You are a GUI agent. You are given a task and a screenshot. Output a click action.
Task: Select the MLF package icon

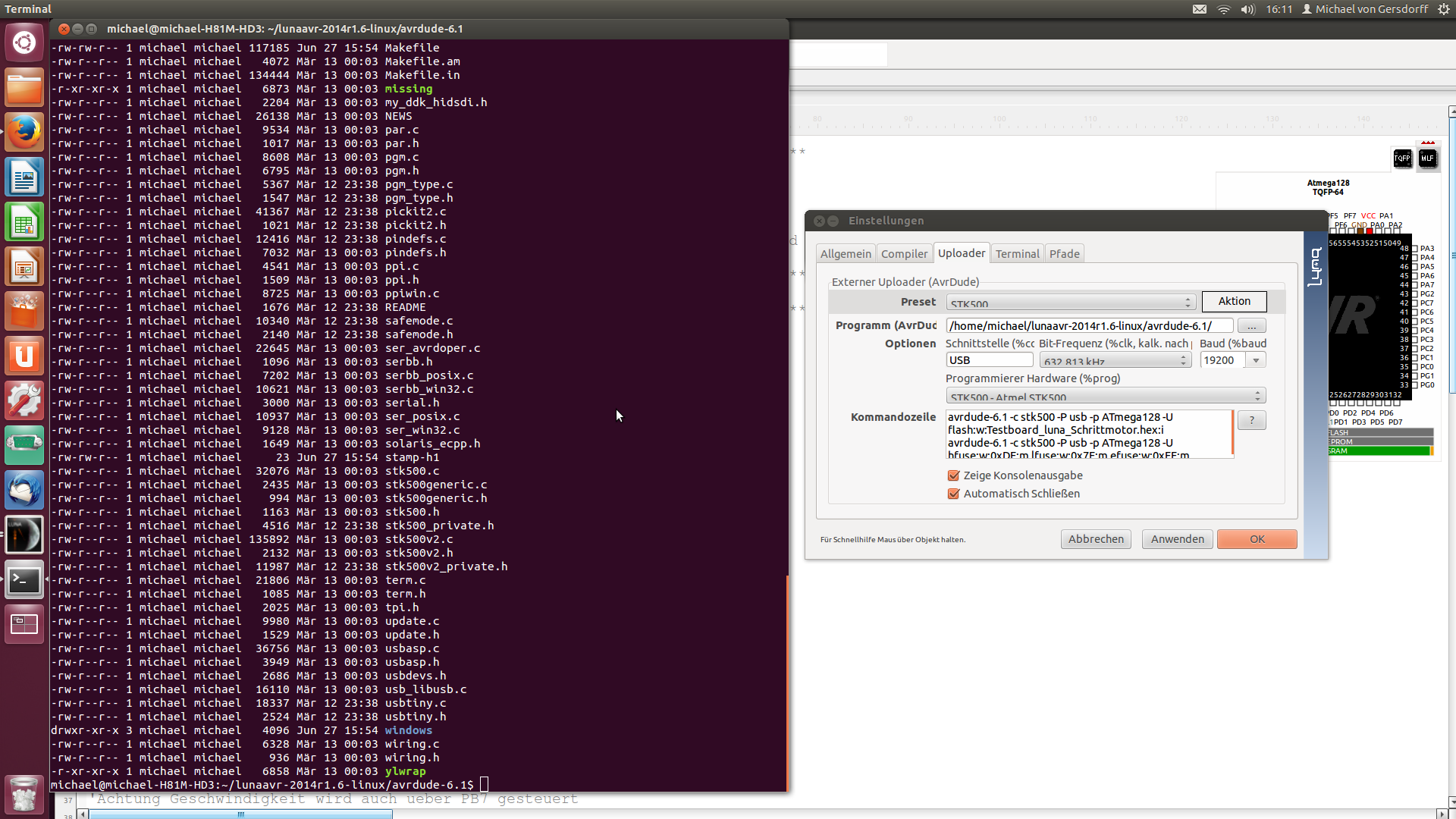tap(1427, 158)
